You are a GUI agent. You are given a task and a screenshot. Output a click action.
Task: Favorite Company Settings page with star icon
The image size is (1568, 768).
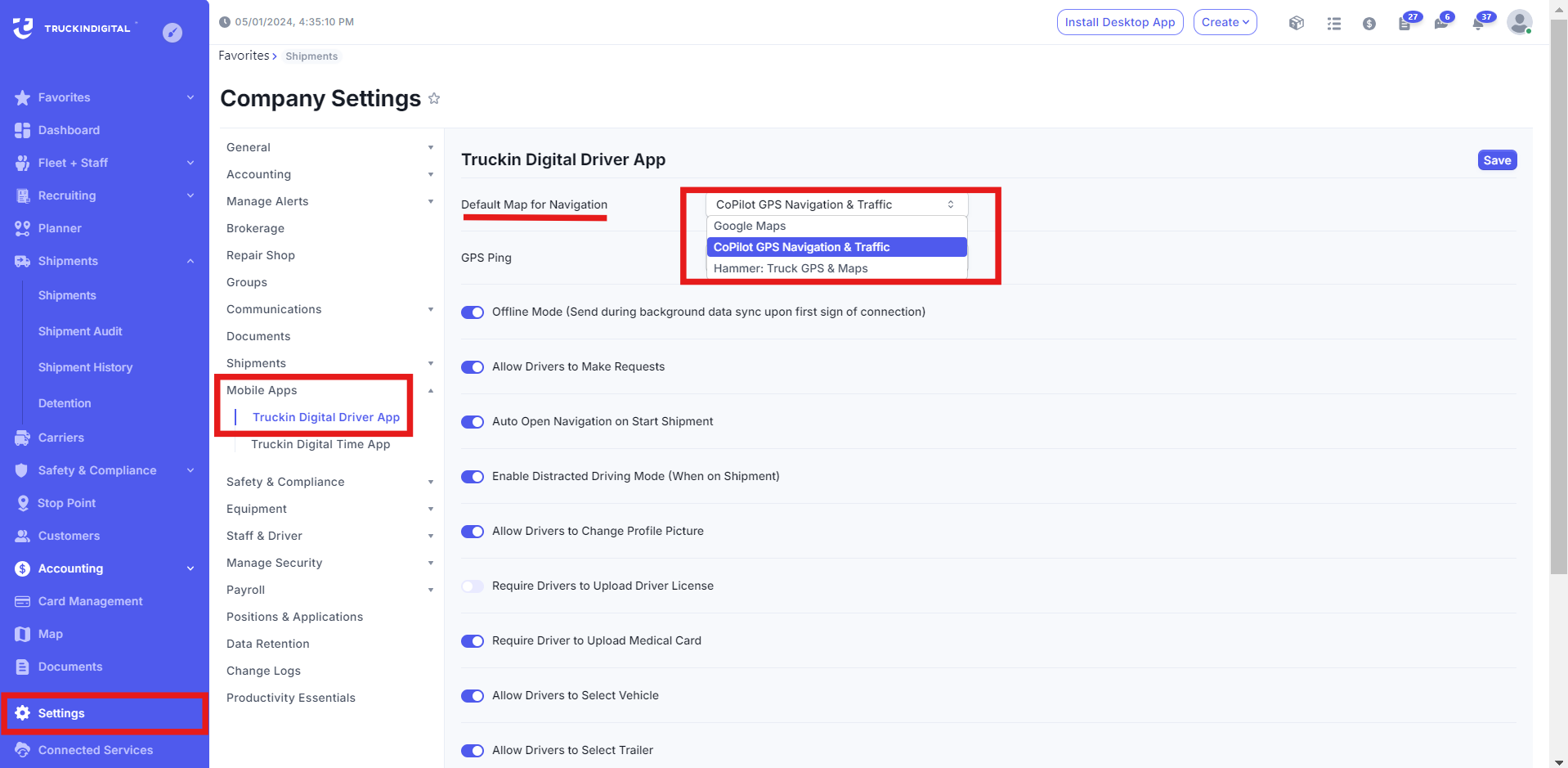pos(434,98)
